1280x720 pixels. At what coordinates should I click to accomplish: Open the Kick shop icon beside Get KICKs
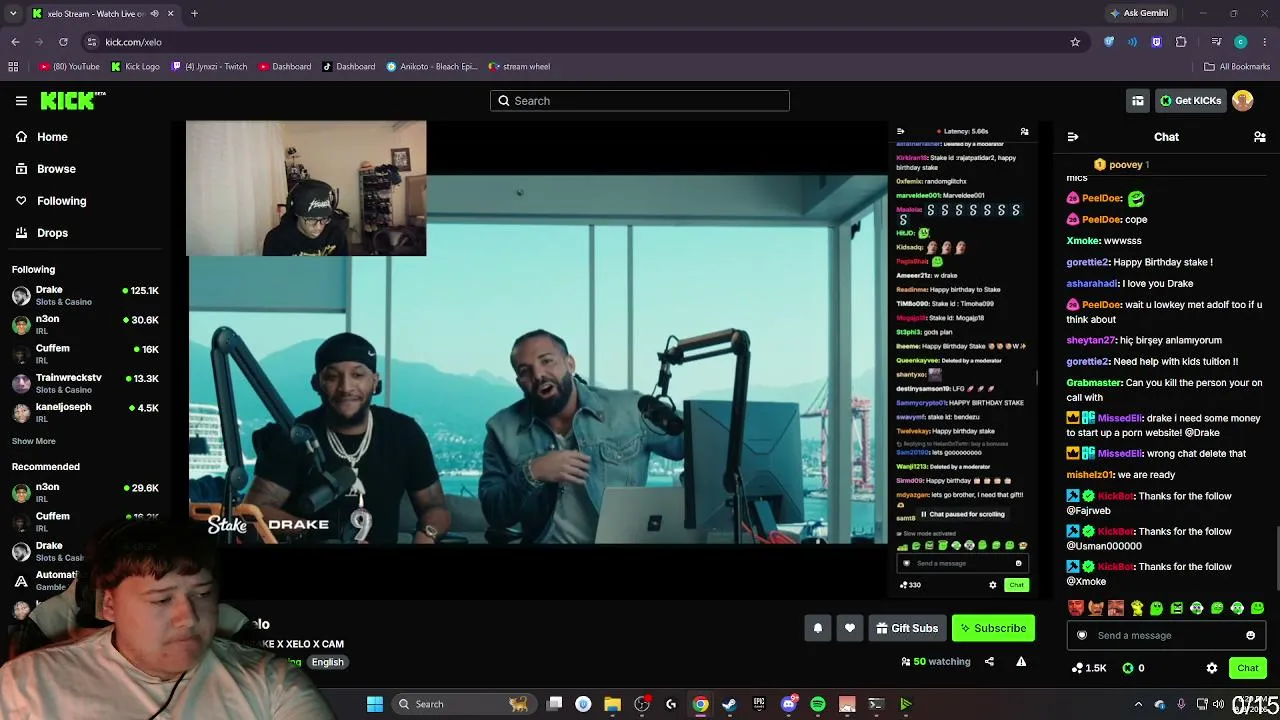pos(1137,101)
